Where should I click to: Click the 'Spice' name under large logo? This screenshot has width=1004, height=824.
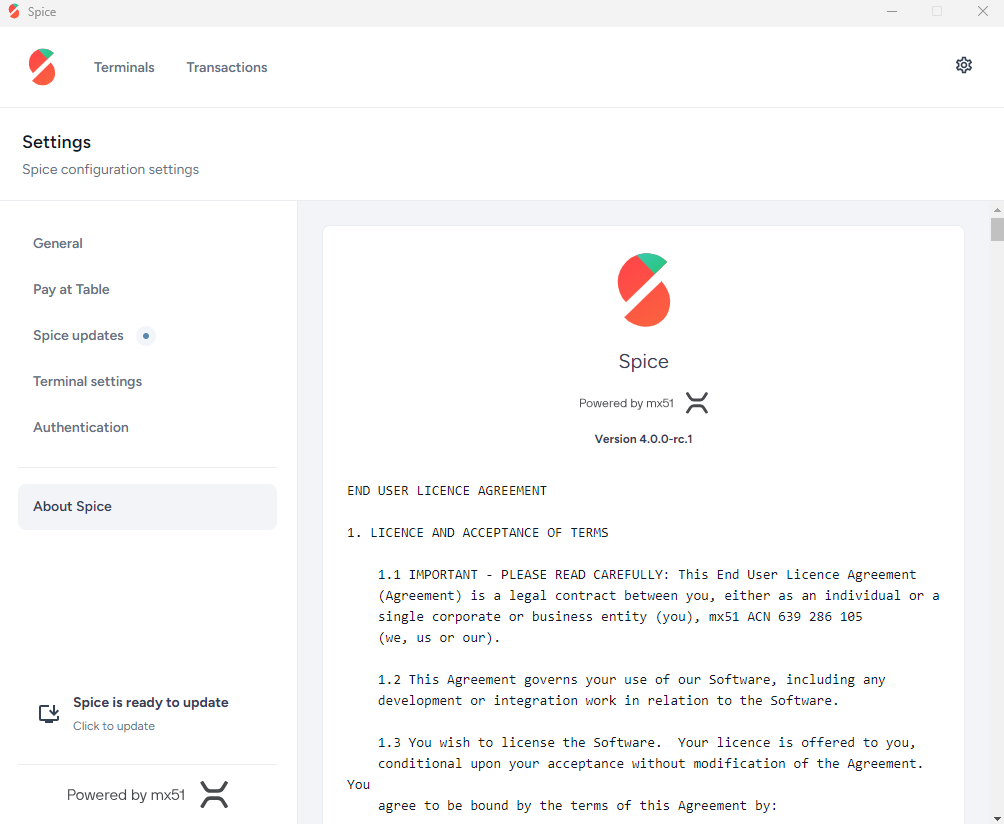point(644,362)
